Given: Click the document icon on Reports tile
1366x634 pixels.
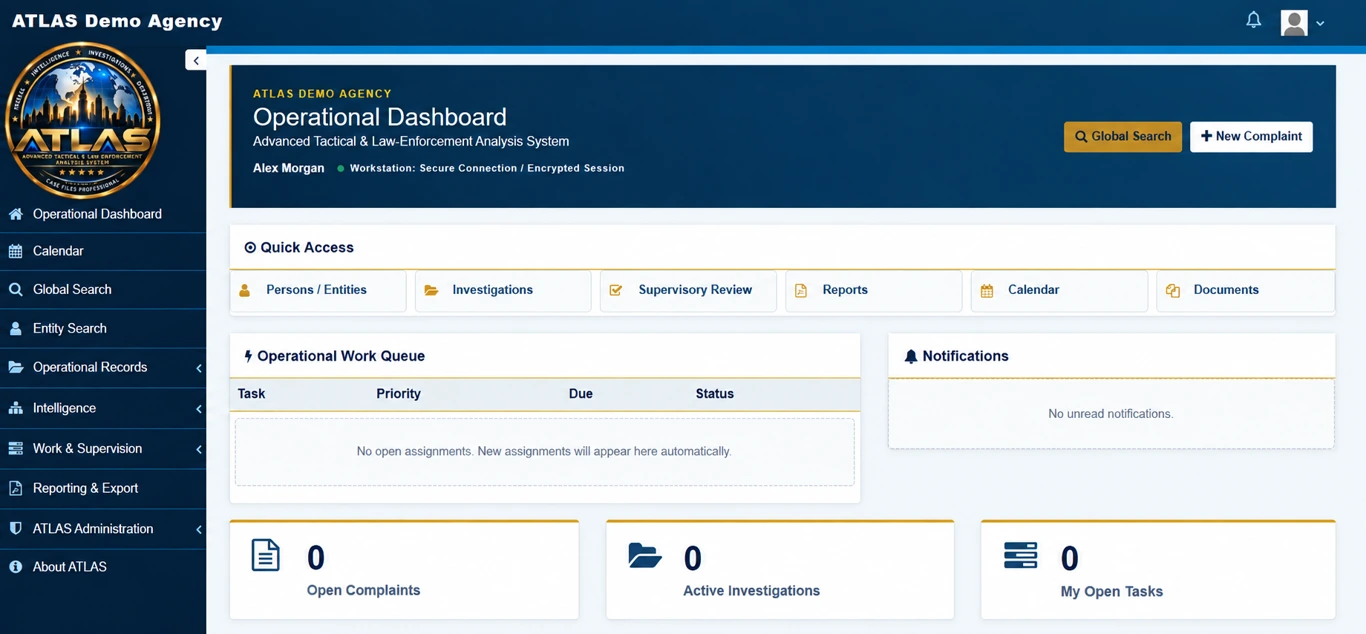Looking at the screenshot, I should point(801,291).
